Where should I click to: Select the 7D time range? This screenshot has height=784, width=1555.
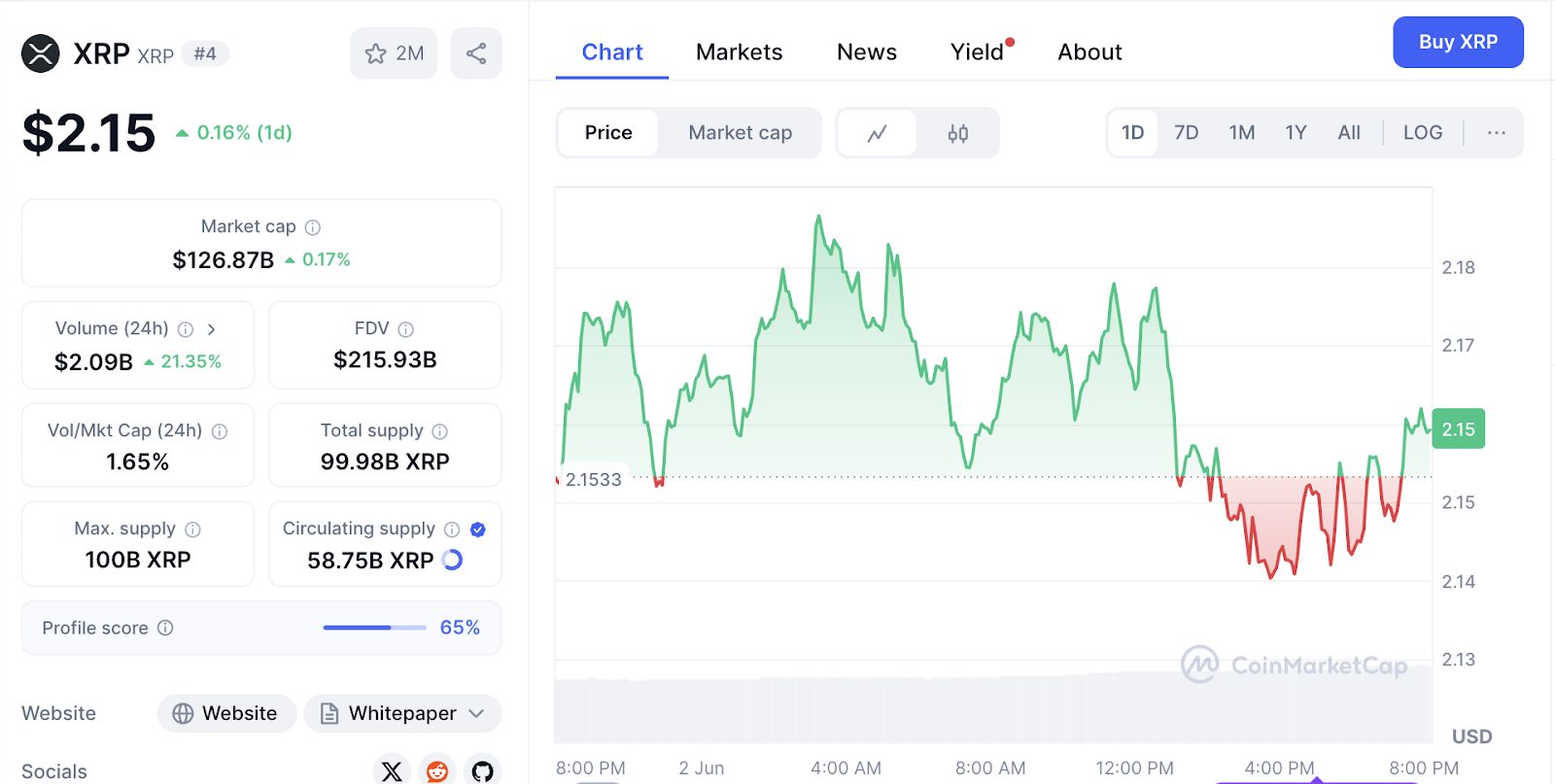[x=1186, y=133]
